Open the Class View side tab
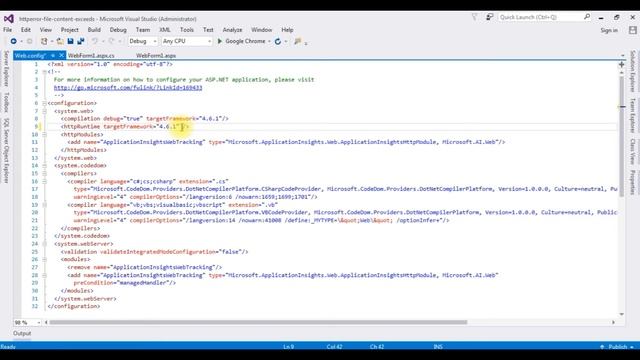 (632, 151)
